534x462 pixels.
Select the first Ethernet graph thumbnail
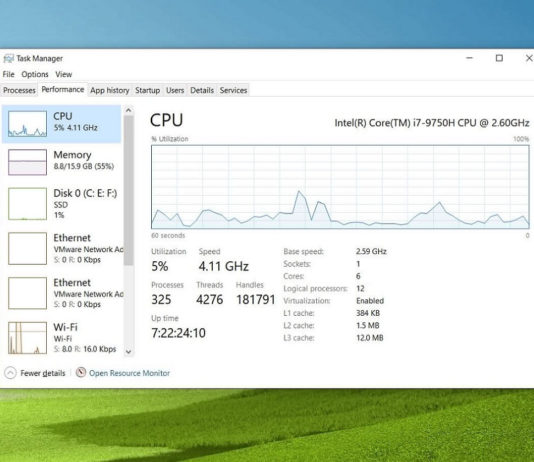27,249
